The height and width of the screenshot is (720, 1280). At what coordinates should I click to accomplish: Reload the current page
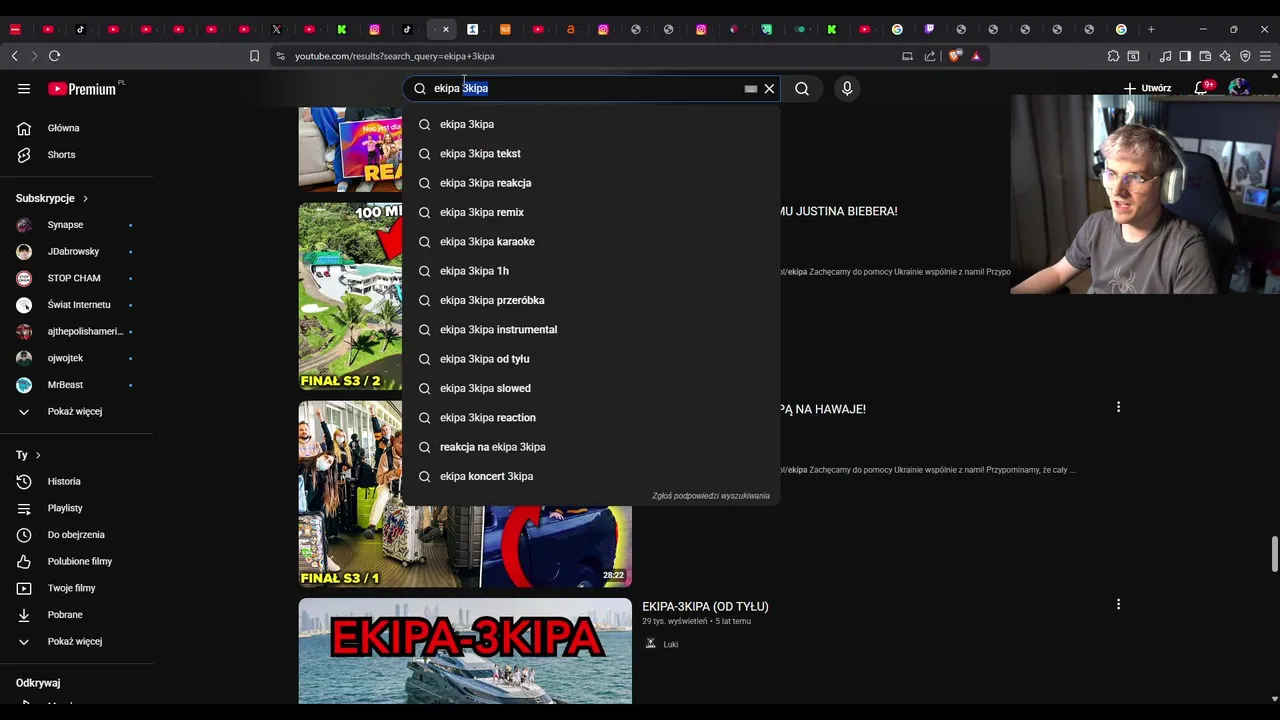(x=55, y=56)
